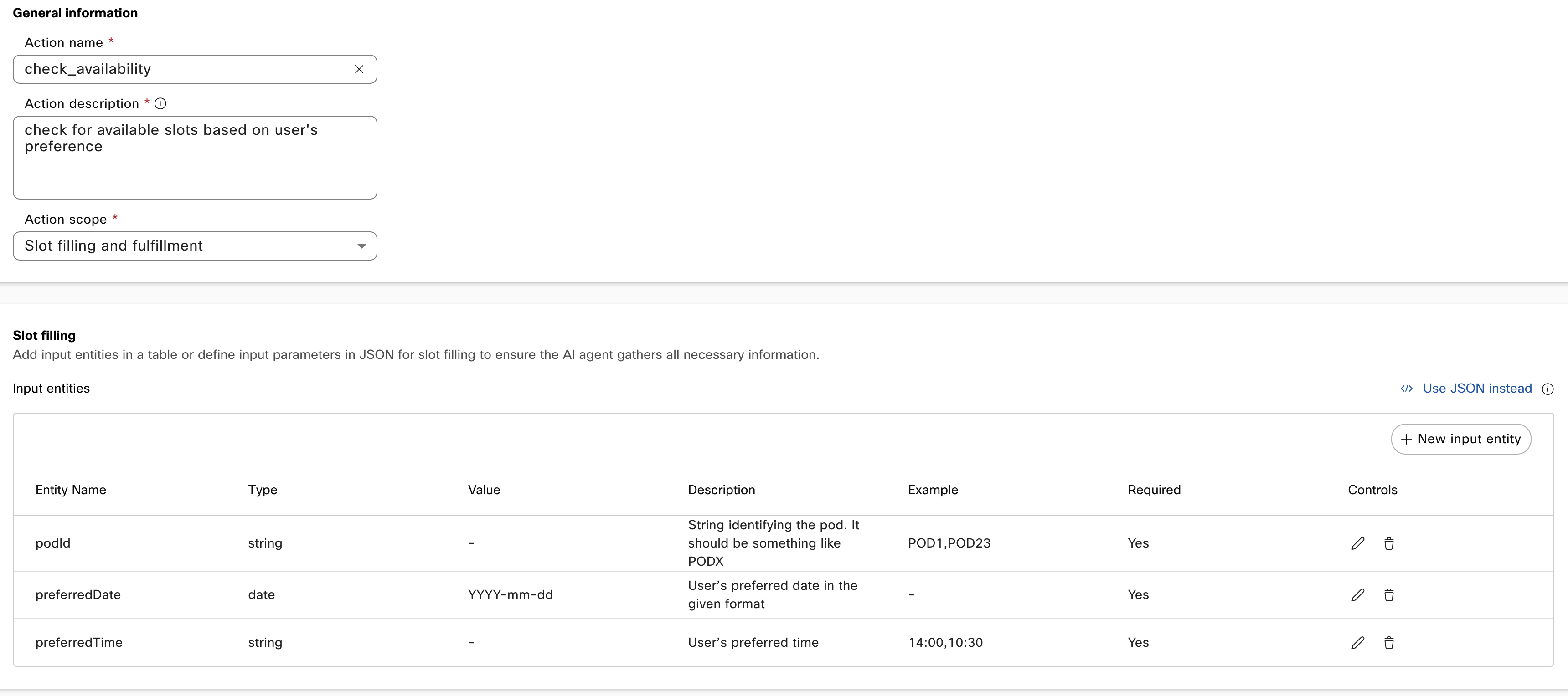The height and width of the screenshot is (696, 1568).
Task: Select the podId entity name cell
Action: (x=53, y=543)
